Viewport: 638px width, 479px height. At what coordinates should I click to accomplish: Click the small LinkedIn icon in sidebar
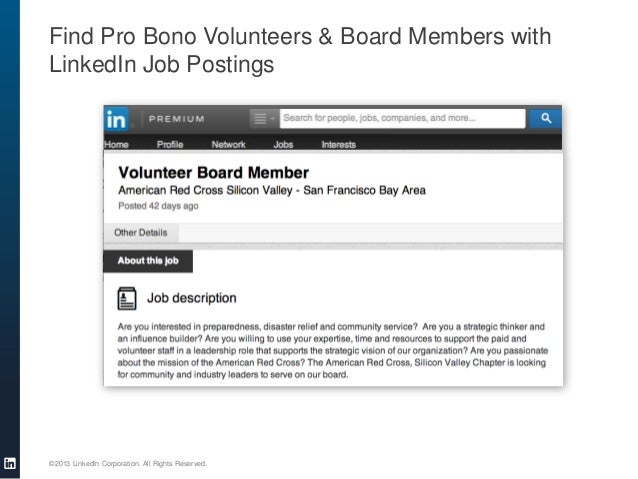click(x=10, y=463)
